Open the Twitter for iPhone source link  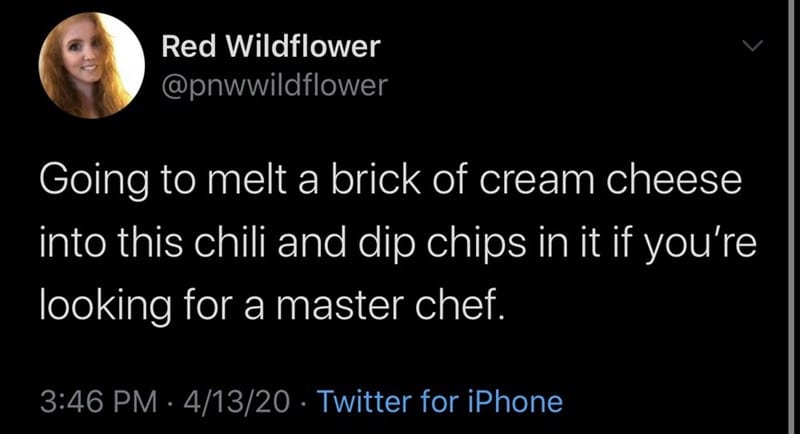click(440, 401)
